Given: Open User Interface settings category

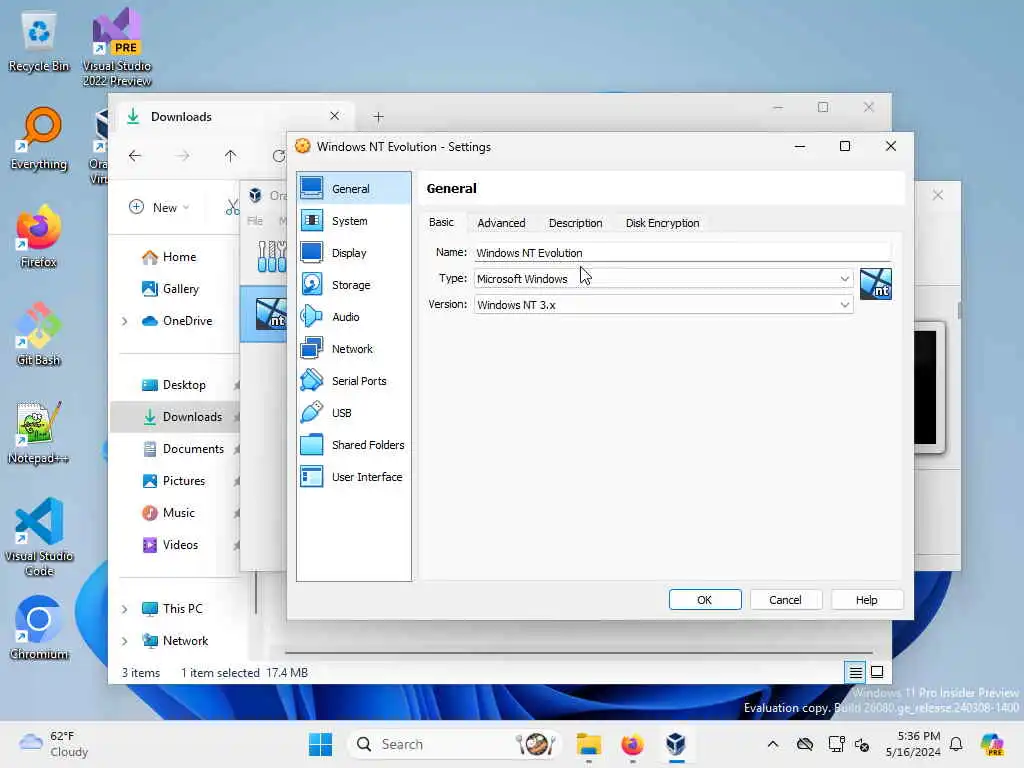Looking at the screenshot, I should coord(353,477).
